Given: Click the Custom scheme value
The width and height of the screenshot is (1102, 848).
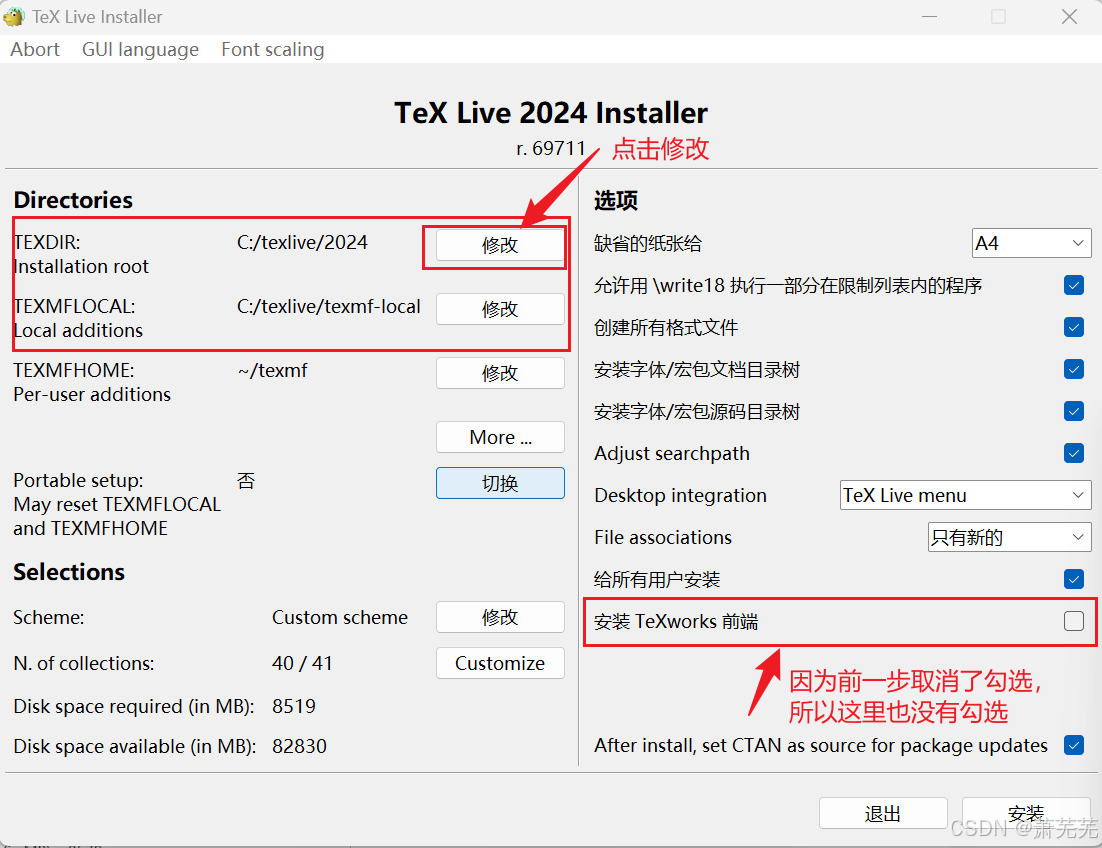Looking at the screenshot, I should point(339,618).
